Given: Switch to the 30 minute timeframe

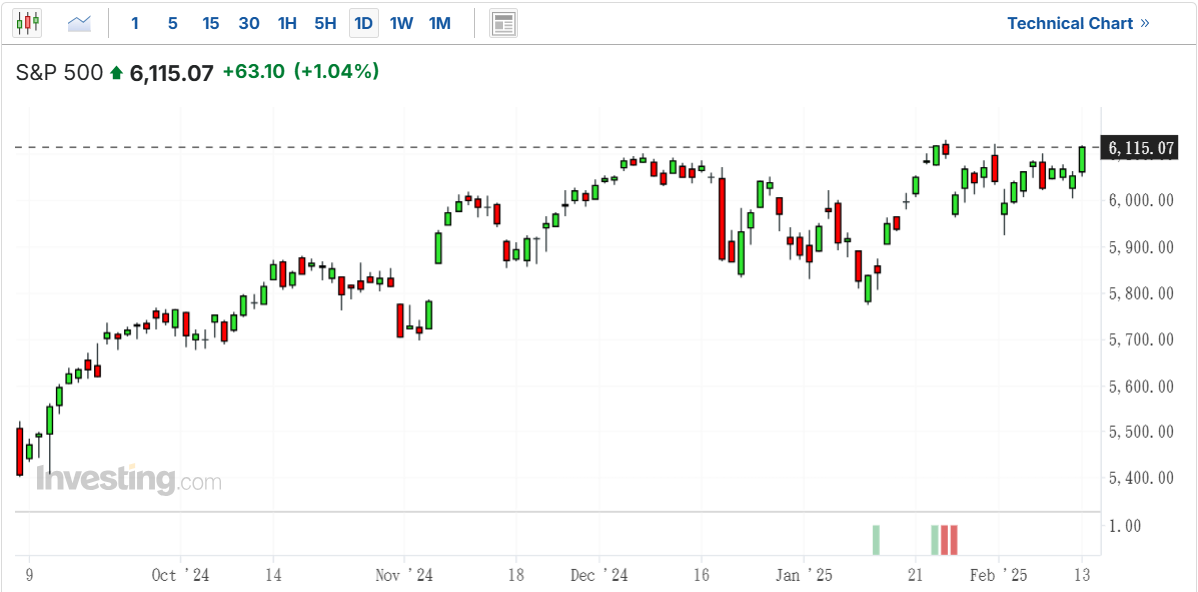Looking at the screenshot, I should [x=249, y=24].
